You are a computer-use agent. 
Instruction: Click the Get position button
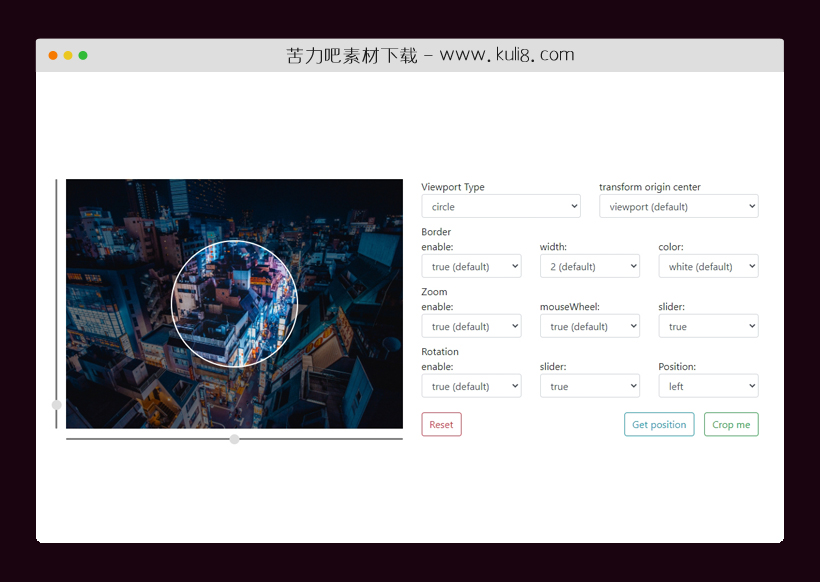point(659,424)
